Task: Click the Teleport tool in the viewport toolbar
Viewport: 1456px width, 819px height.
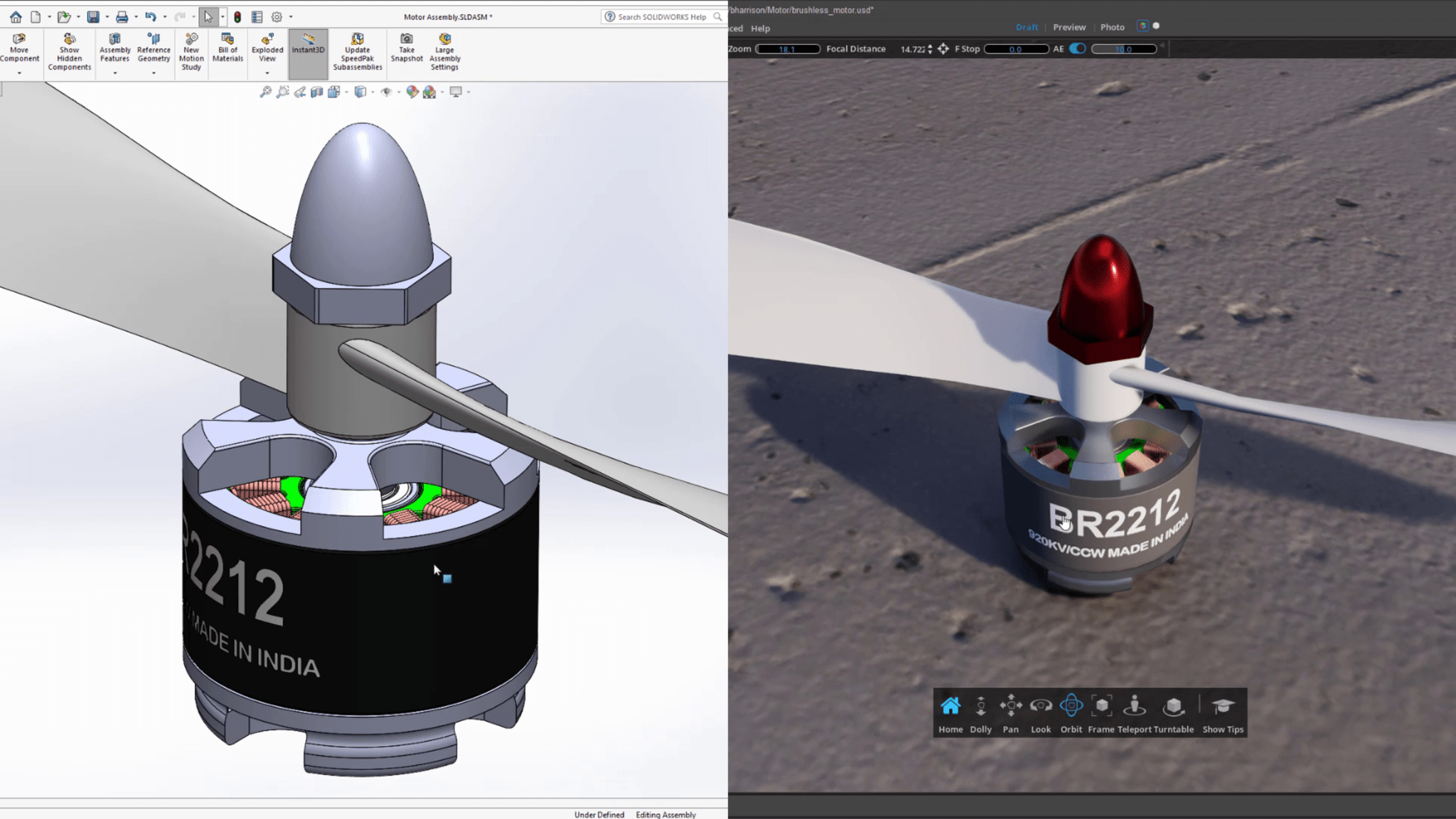Action: click(1135, 706)
